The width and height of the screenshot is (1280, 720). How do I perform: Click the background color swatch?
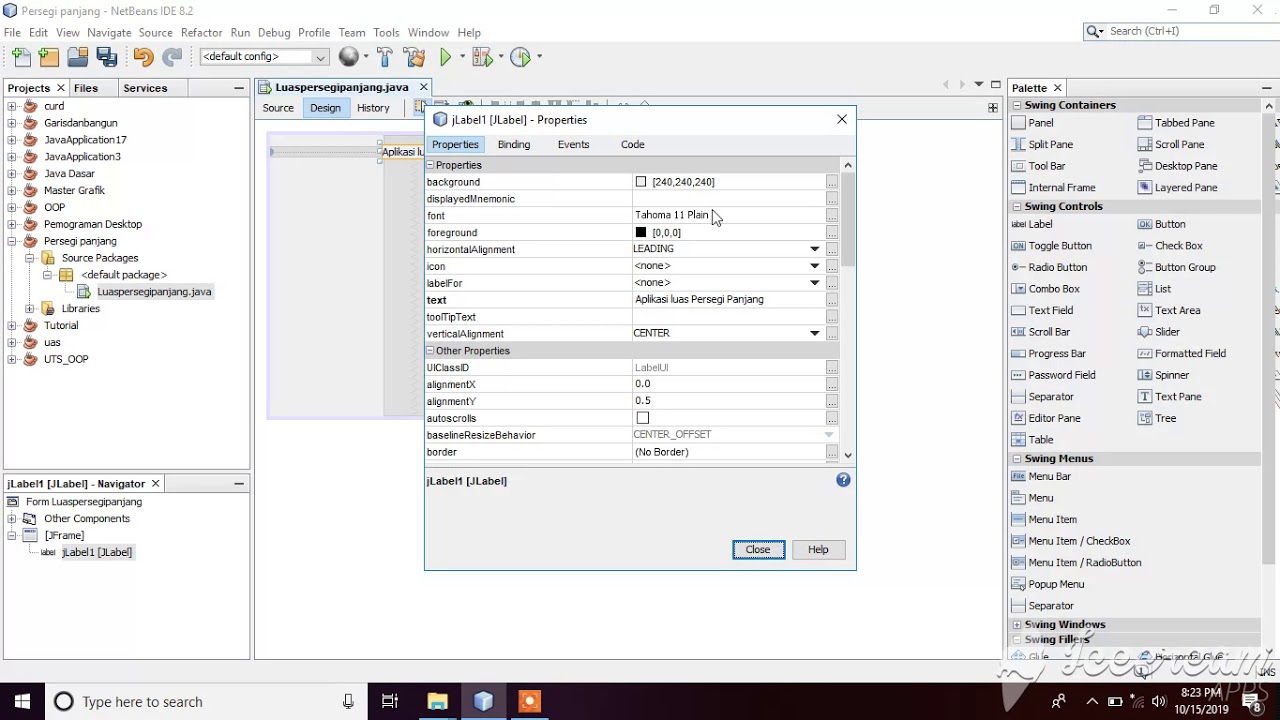click(x=641, y=182)
